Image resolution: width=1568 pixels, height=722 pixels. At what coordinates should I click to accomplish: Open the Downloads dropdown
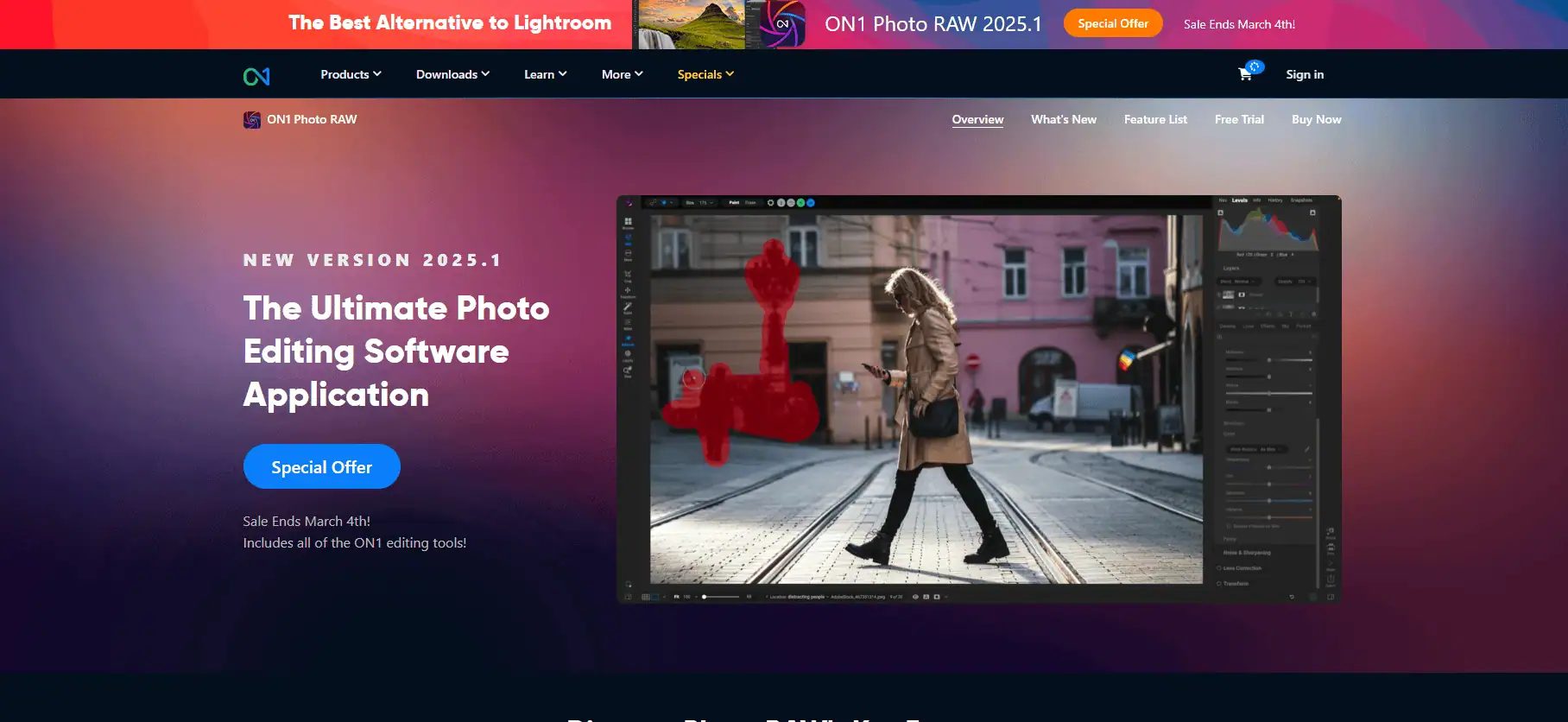(x=452, y=74)
